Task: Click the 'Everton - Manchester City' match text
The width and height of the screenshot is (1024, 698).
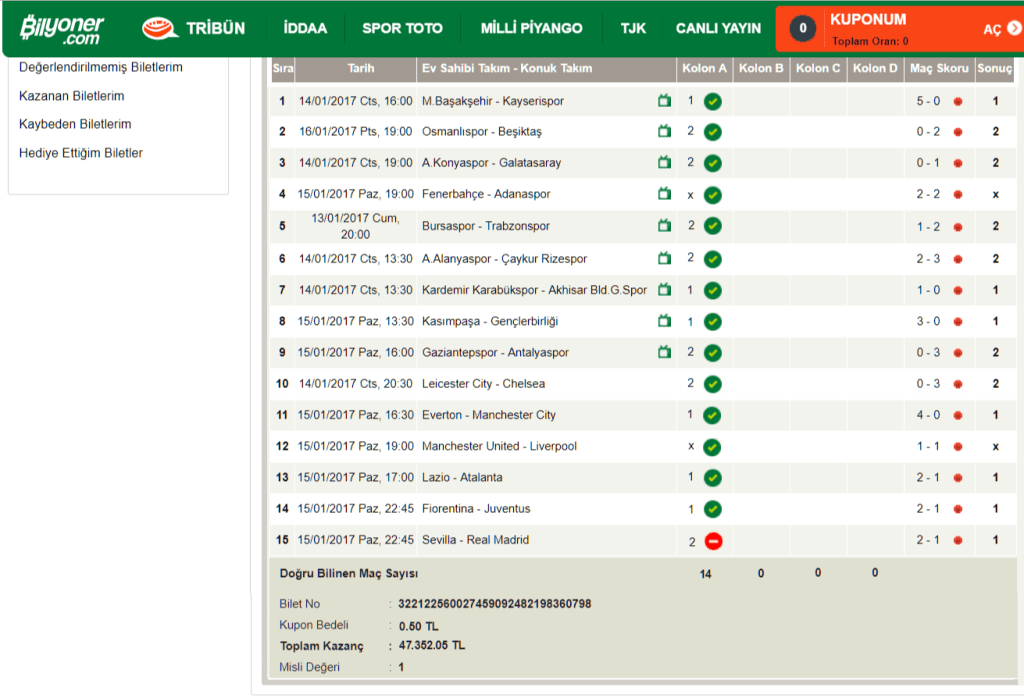Action: point(488,415)
